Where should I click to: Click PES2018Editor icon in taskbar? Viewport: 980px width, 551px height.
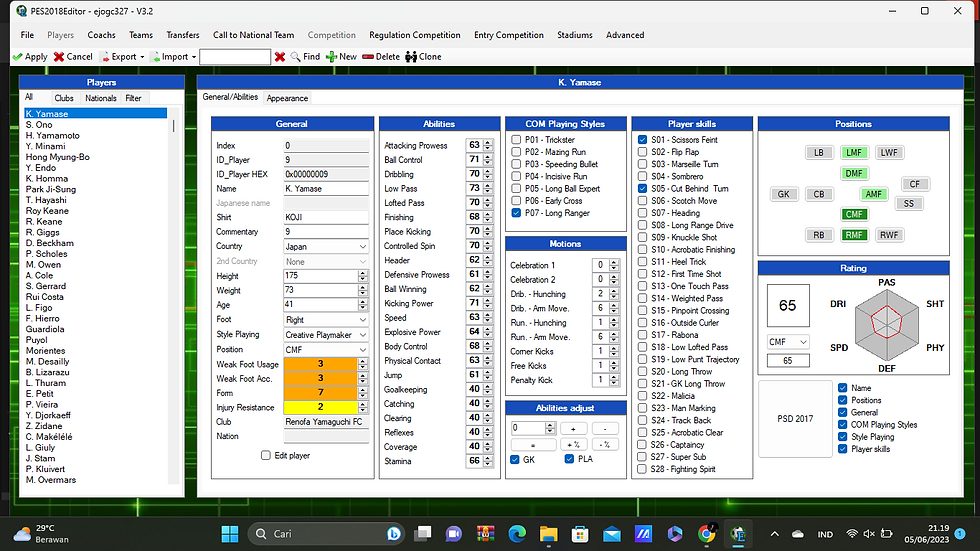click(x=738, y=534)
